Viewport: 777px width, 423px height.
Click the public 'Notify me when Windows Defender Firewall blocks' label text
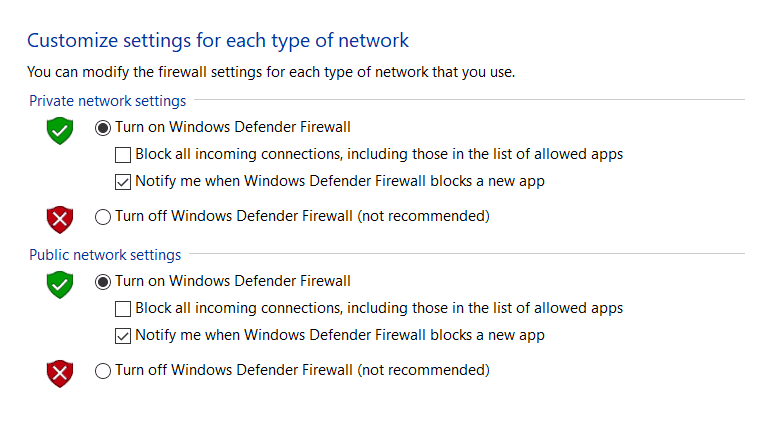pos(340,335)
